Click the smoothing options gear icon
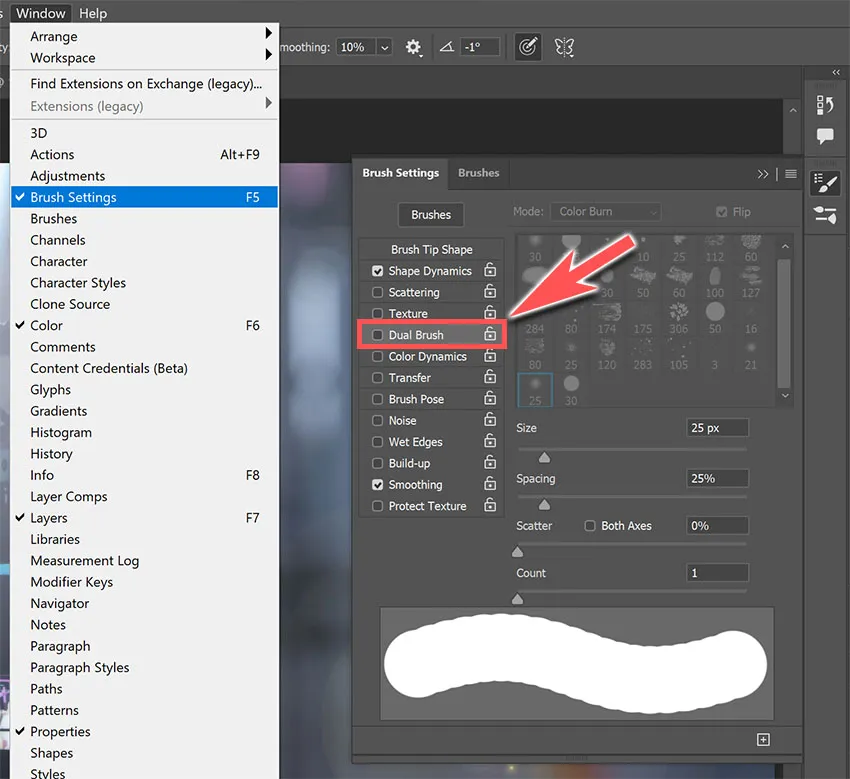 (x=414, y=46)
